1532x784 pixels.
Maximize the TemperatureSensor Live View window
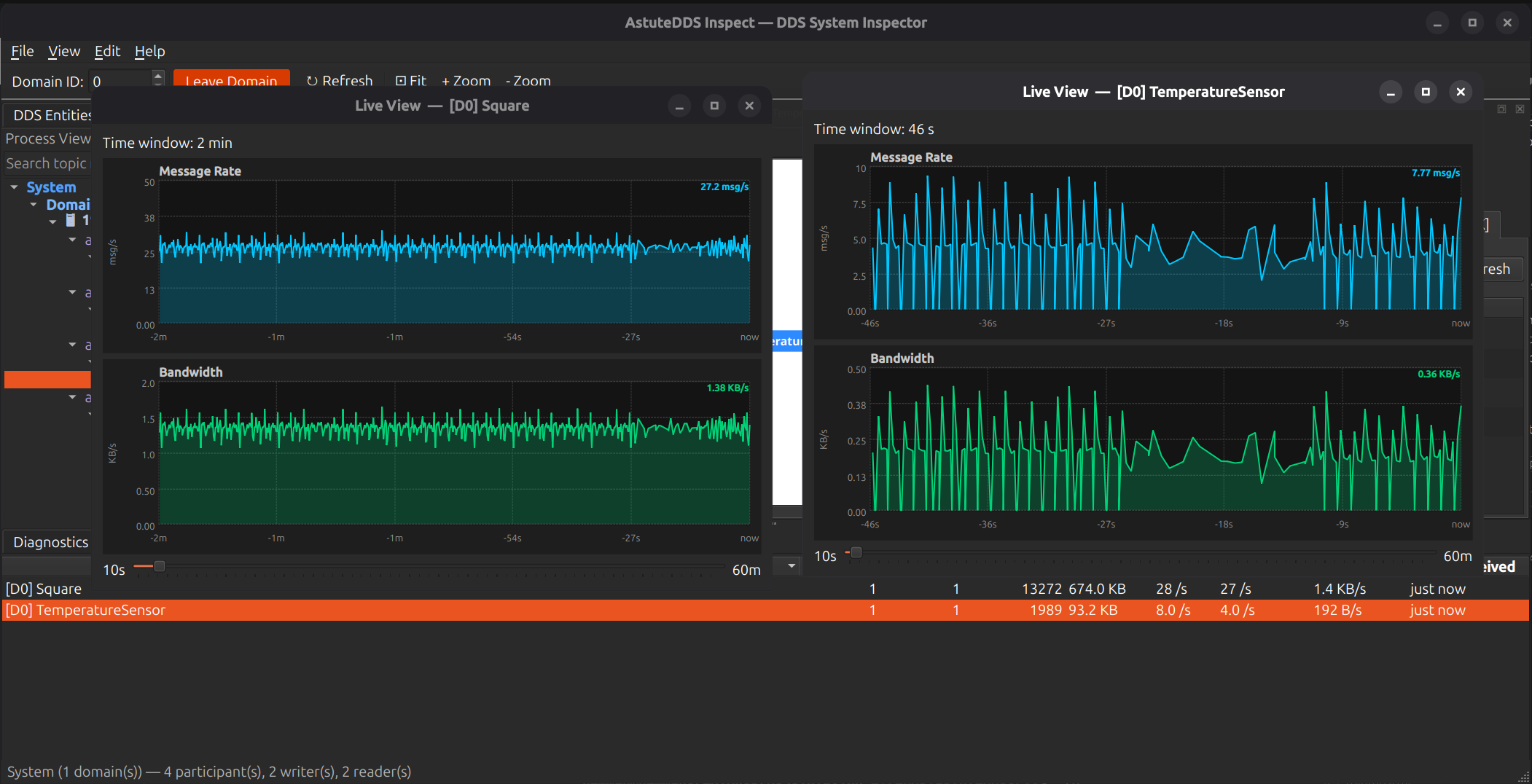[1426, 93]
